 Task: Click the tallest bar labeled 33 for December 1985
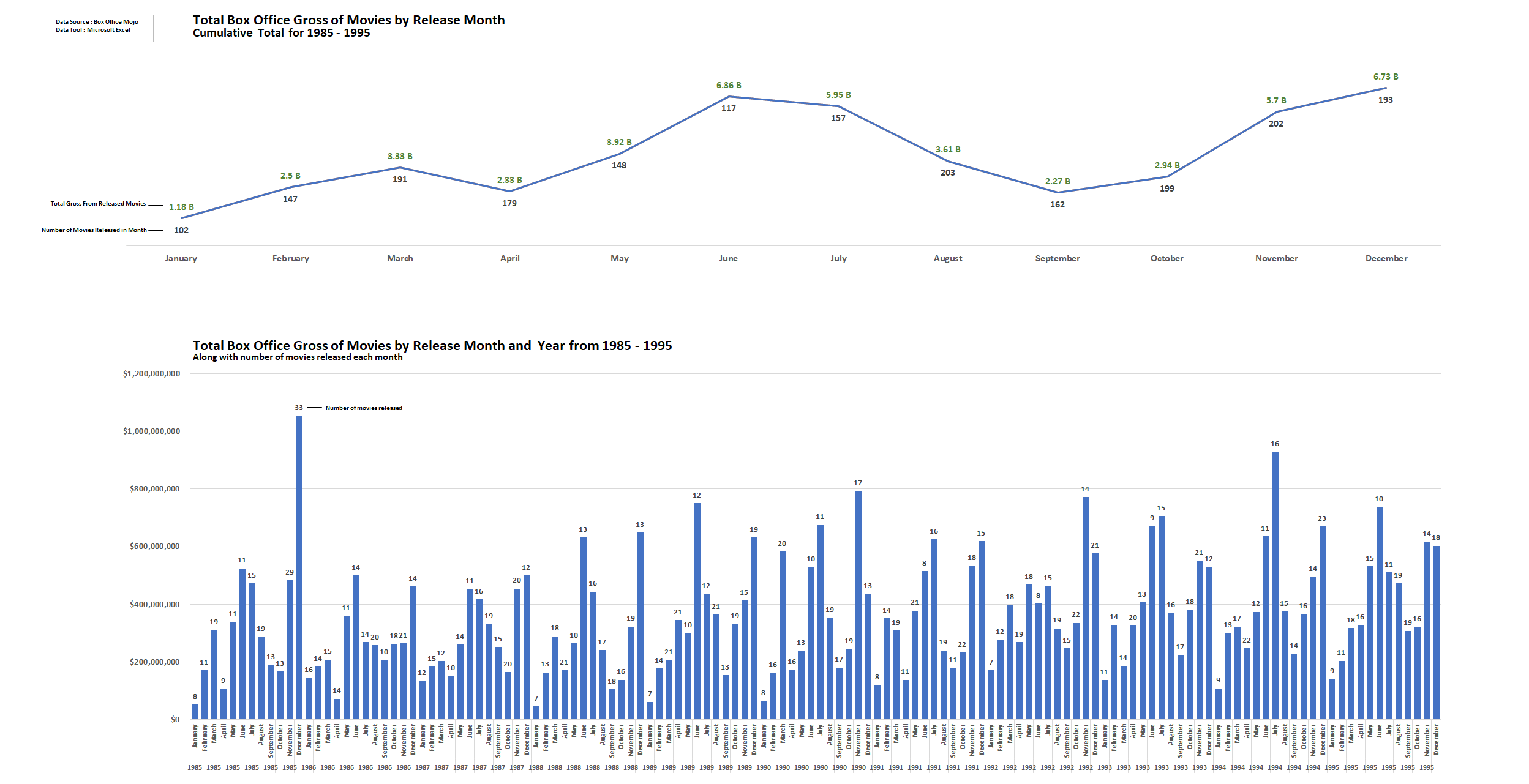[299, 566]
